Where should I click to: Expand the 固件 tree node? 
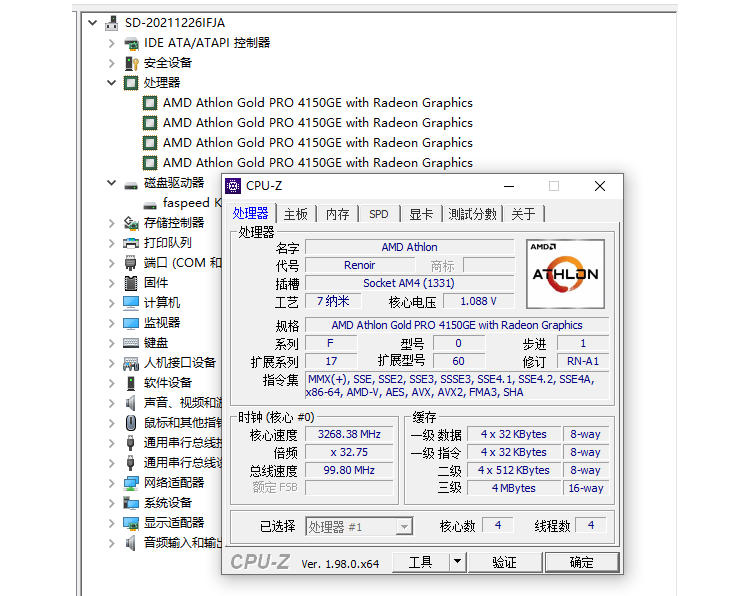[x=112, y=283]
